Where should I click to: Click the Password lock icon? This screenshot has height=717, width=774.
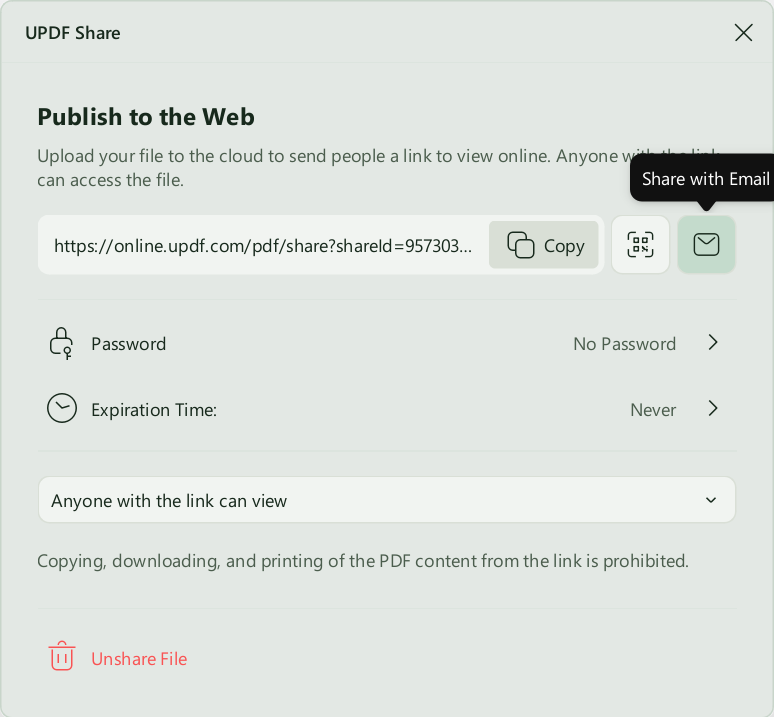point(61,343)
